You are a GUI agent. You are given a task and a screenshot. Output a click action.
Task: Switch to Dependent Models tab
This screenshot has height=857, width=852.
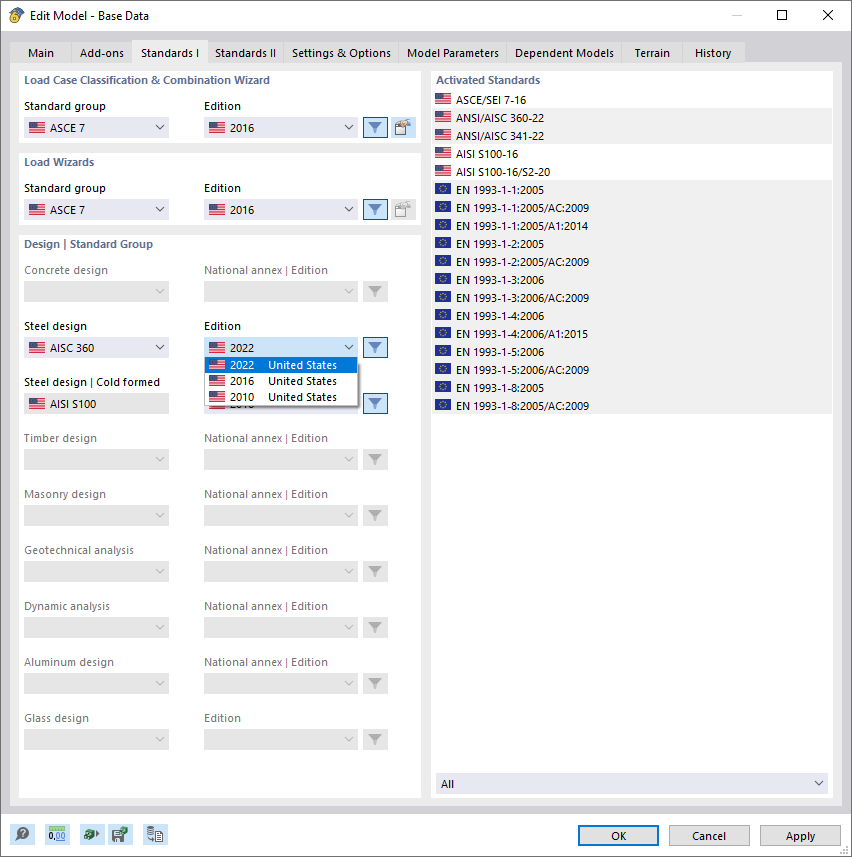pos(564,53)
